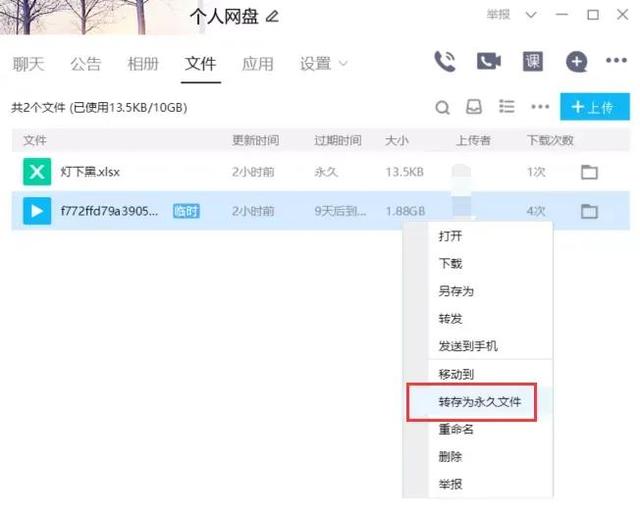Open more options dots beside upload button
640x516 pixels.
540,107
